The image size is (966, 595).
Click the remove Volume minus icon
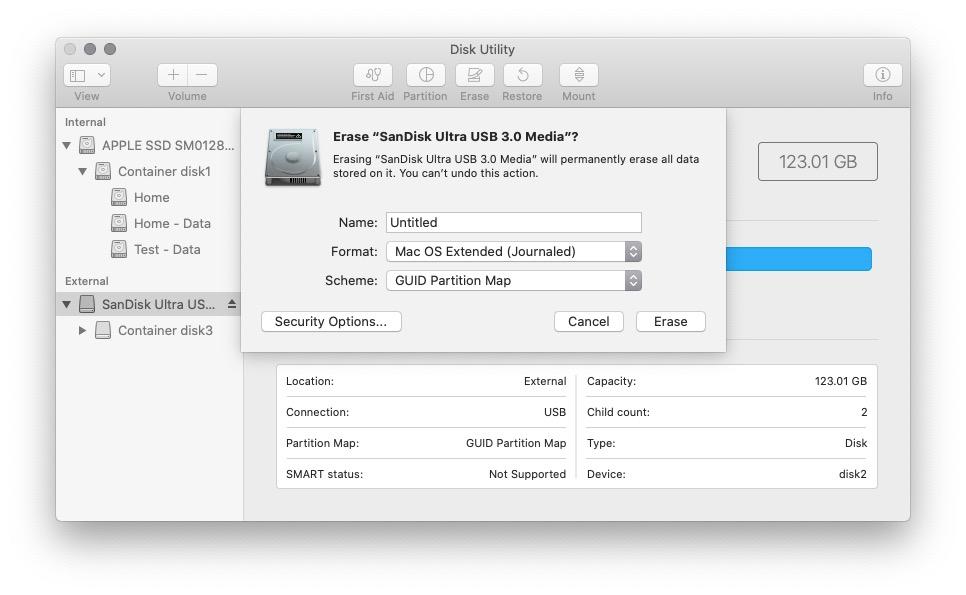click(x=201, y=74)
